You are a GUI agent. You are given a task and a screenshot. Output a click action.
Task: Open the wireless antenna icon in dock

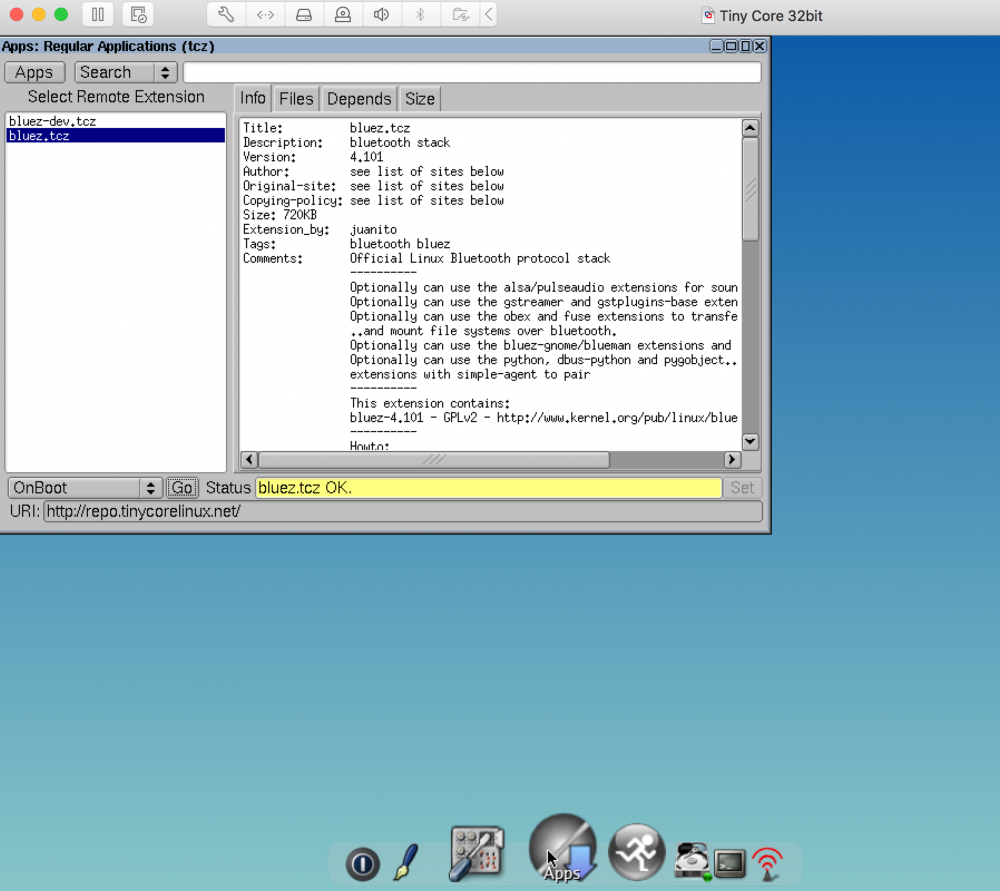click(768, 860)
